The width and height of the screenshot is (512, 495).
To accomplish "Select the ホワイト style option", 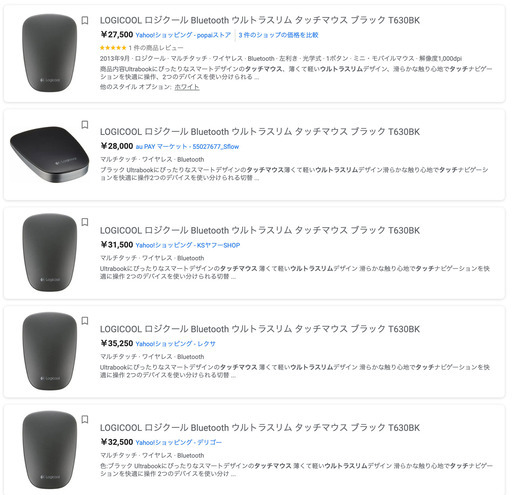I will [187, 87].
